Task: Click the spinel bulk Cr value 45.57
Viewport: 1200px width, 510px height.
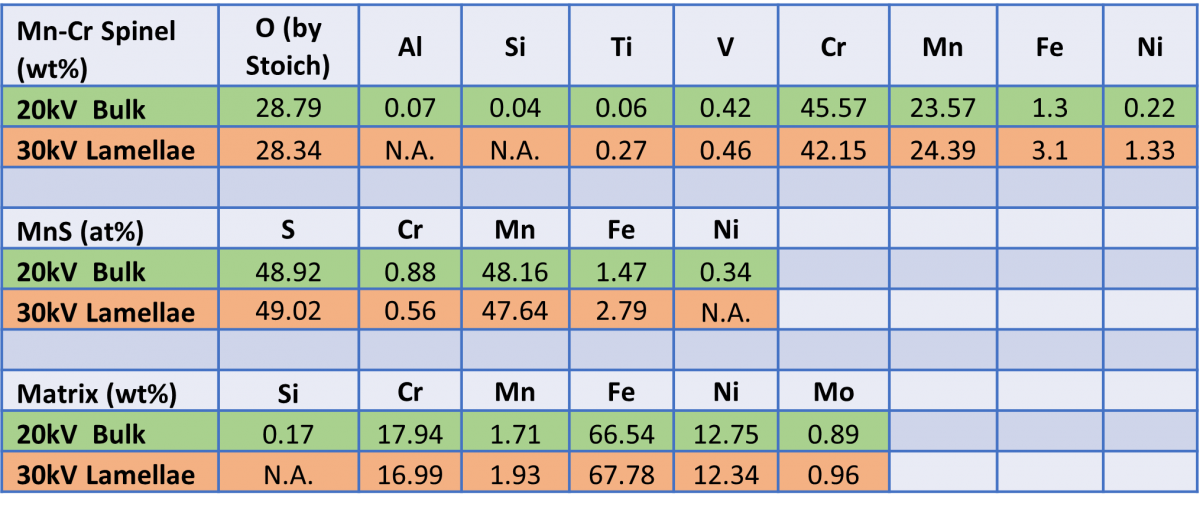Action: 833,108
